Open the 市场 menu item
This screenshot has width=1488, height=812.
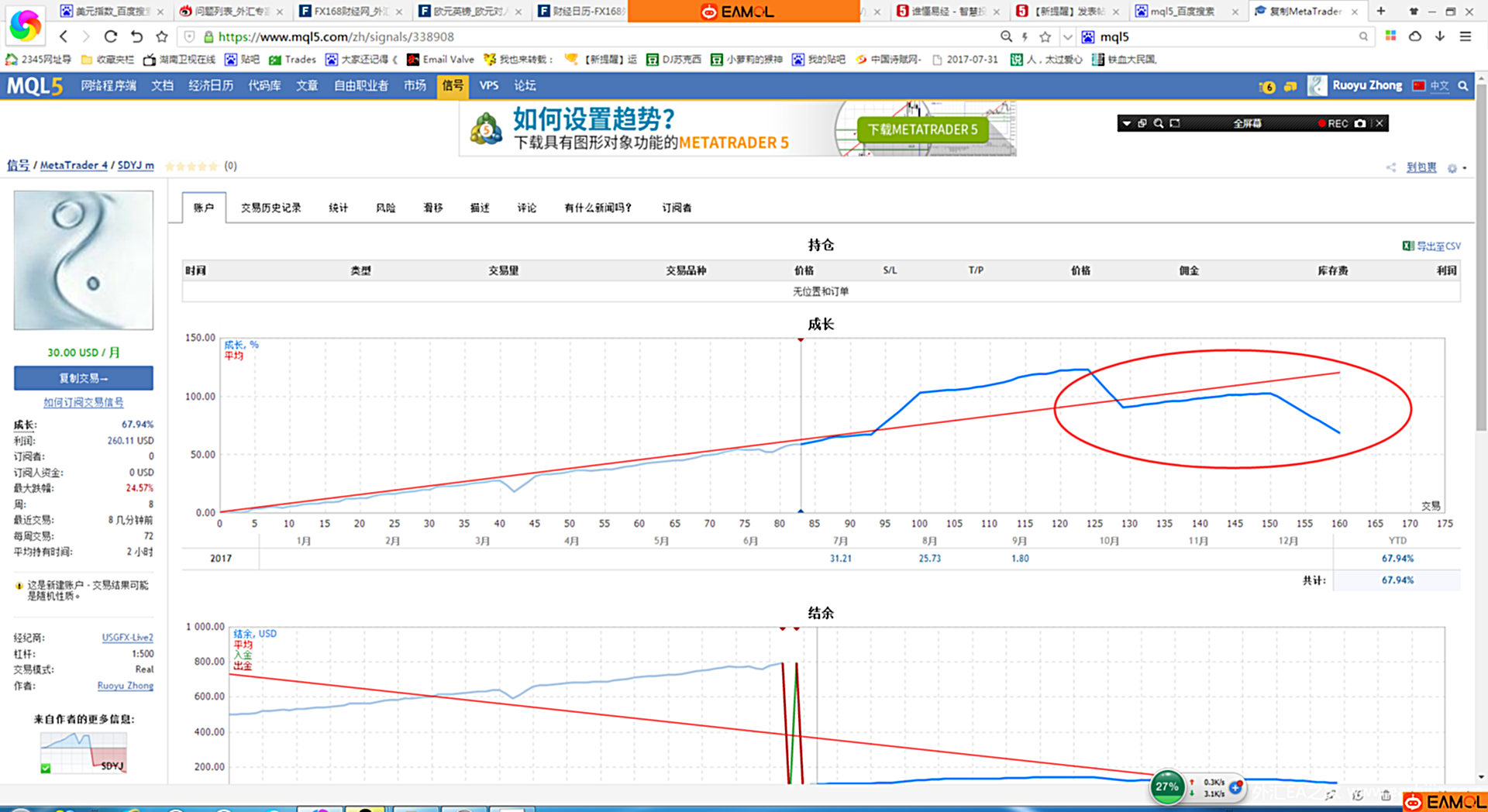tap(415, 86)
